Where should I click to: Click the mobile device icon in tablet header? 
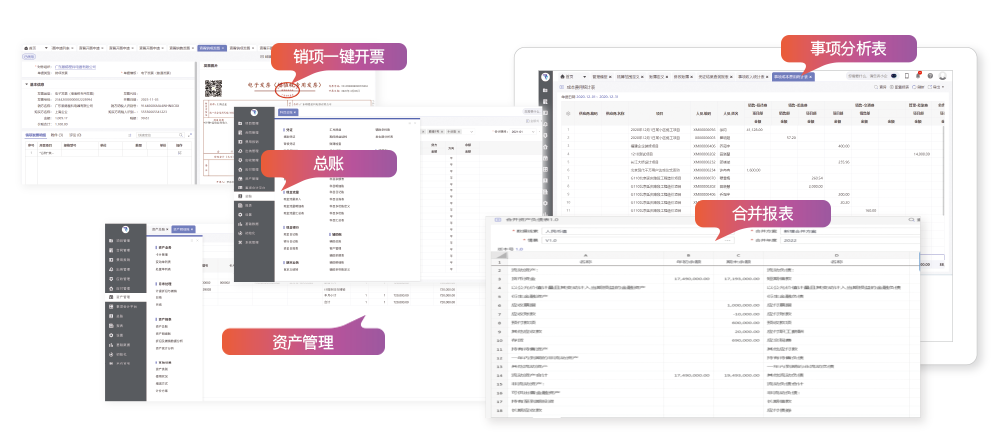(906, 76)
